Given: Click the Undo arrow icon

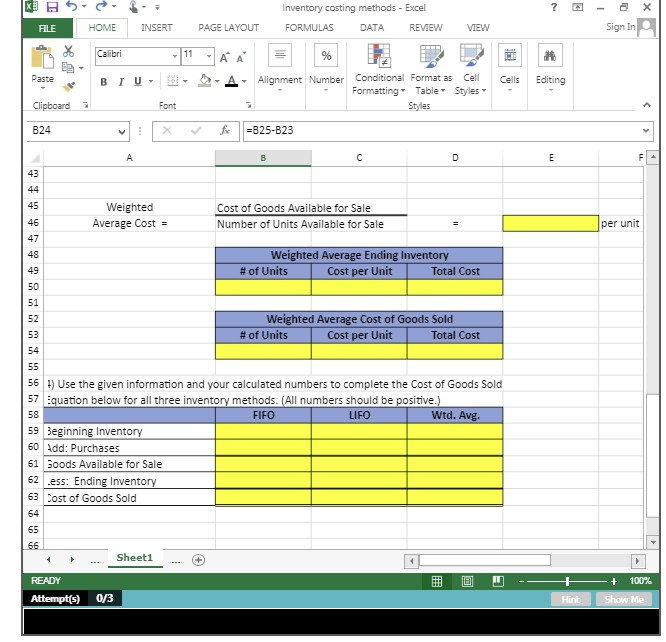Looking at the screenshot, I should point(73,6).
